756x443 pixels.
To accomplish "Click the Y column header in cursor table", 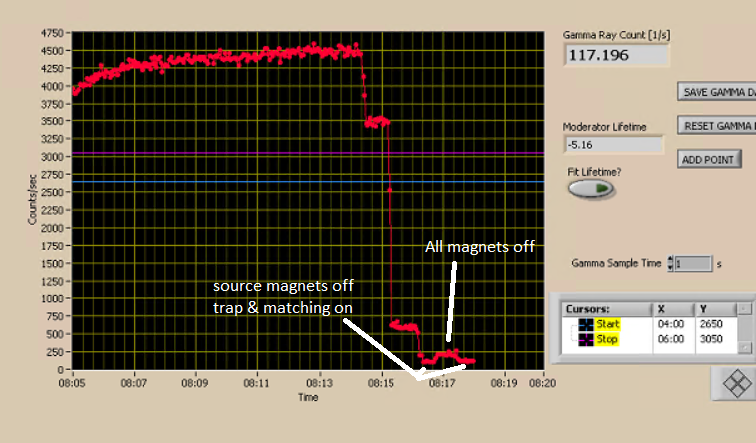I will pyautogui.click(x=716, y=309).
